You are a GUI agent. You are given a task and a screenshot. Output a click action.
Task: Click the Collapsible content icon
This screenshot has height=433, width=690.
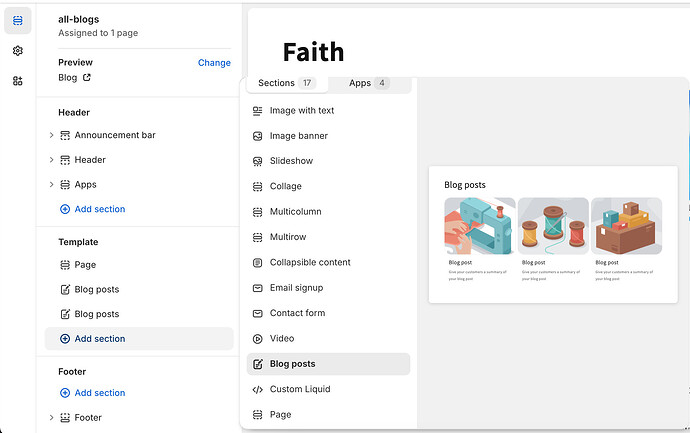click(x=257, y=263)
